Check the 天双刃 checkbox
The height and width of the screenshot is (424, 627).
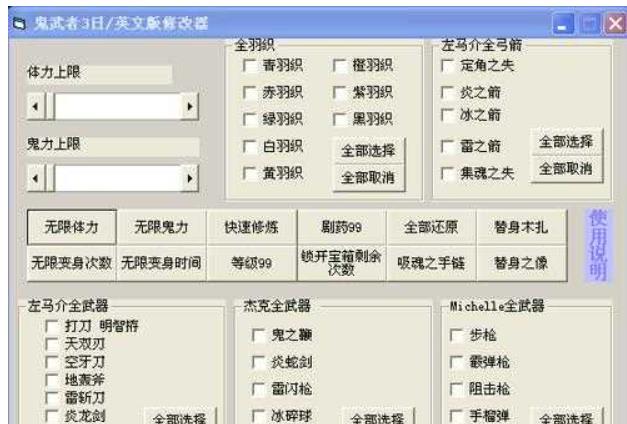tap(52, 344)
